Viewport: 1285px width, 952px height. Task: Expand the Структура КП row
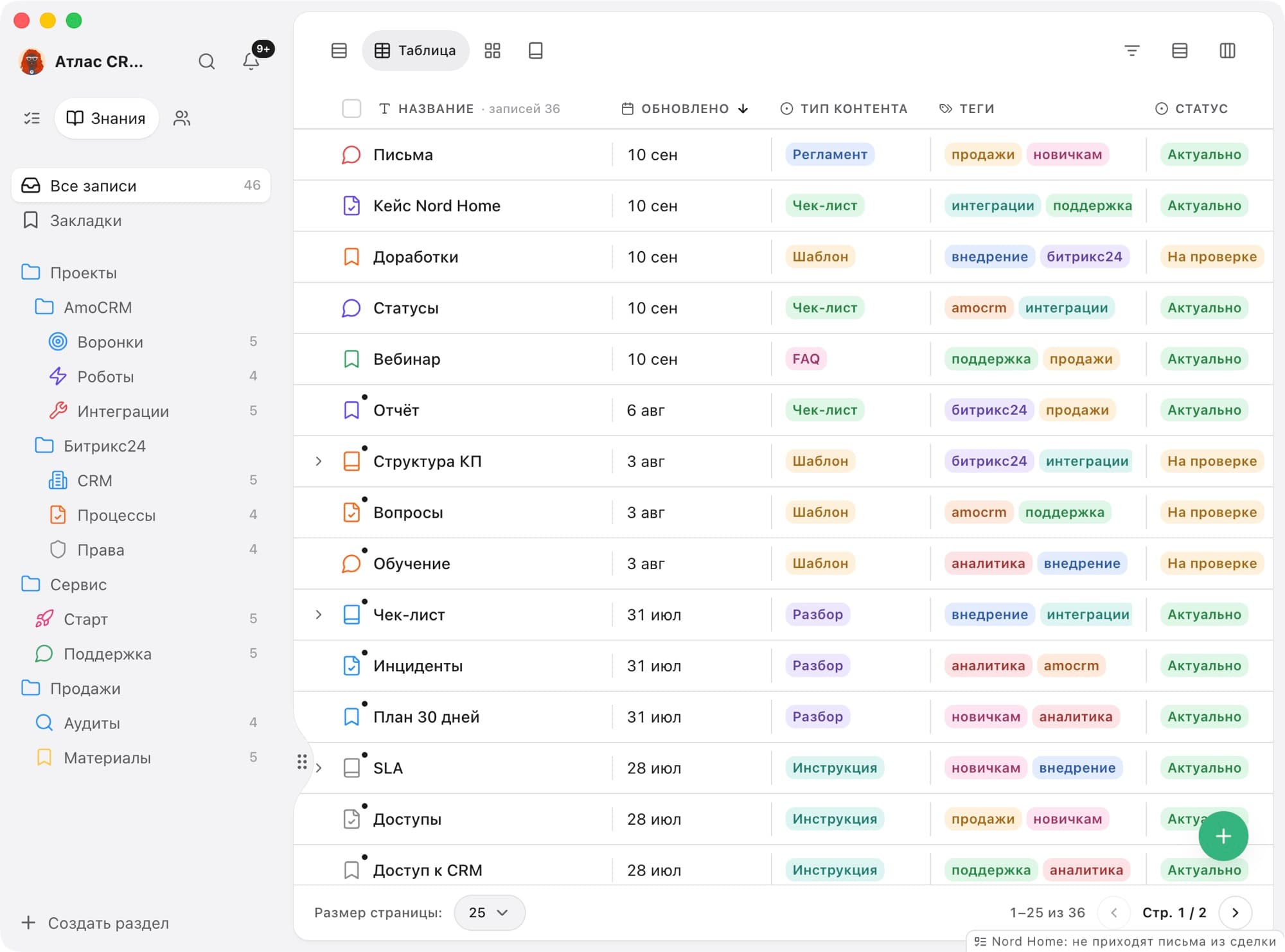tap(319, 461)
